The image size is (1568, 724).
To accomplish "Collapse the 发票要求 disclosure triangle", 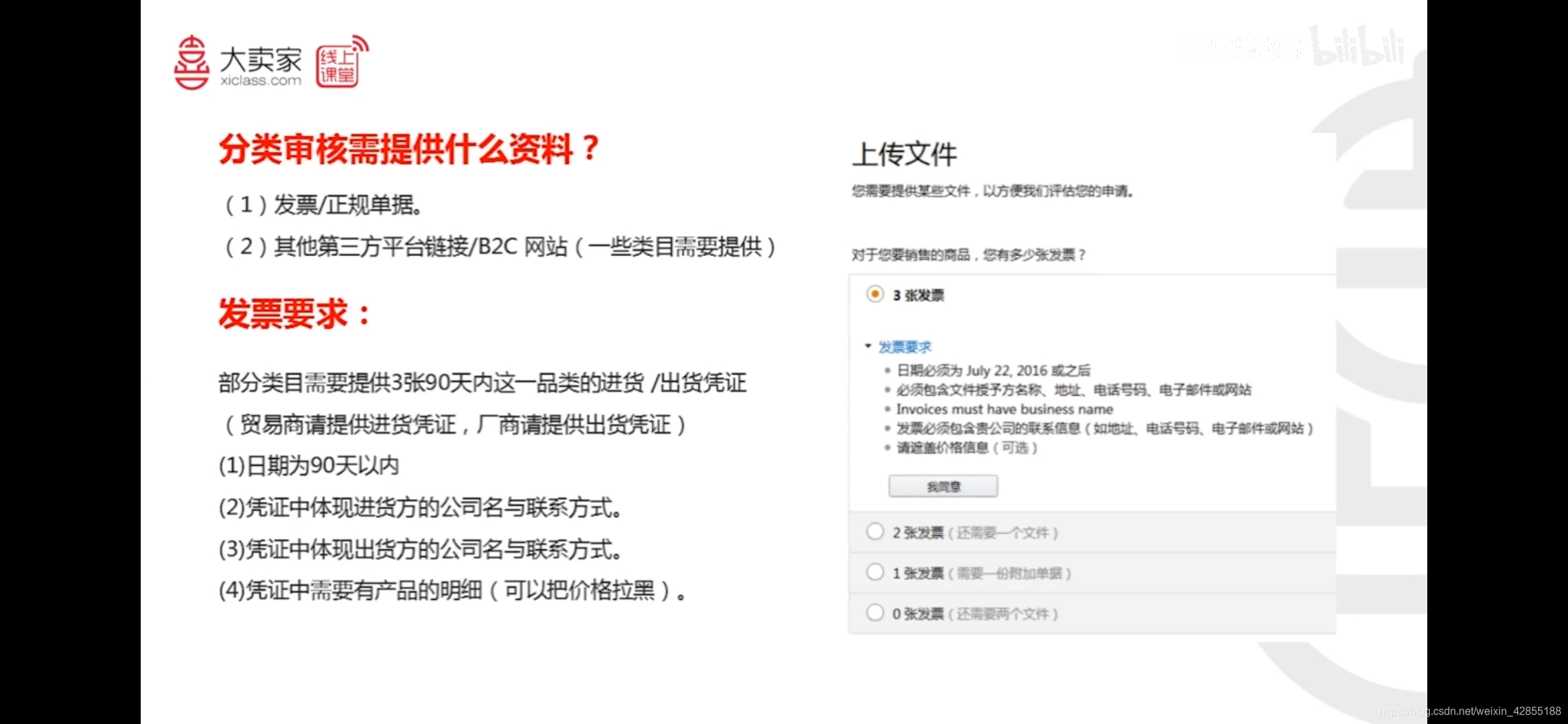I will pyautogui.click(x=868, y=346).
